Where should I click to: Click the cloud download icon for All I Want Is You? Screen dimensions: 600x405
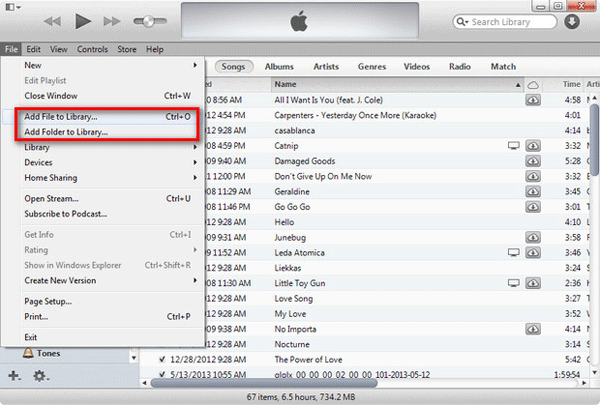(x=533, y=100)
